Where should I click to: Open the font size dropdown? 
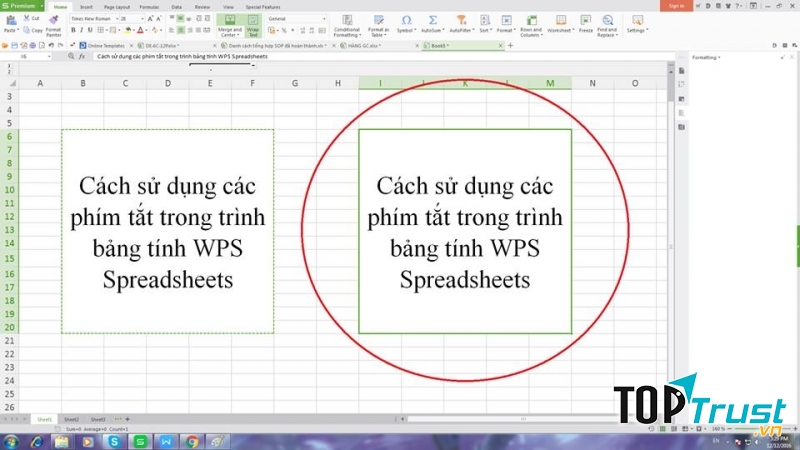coord(142,18)
